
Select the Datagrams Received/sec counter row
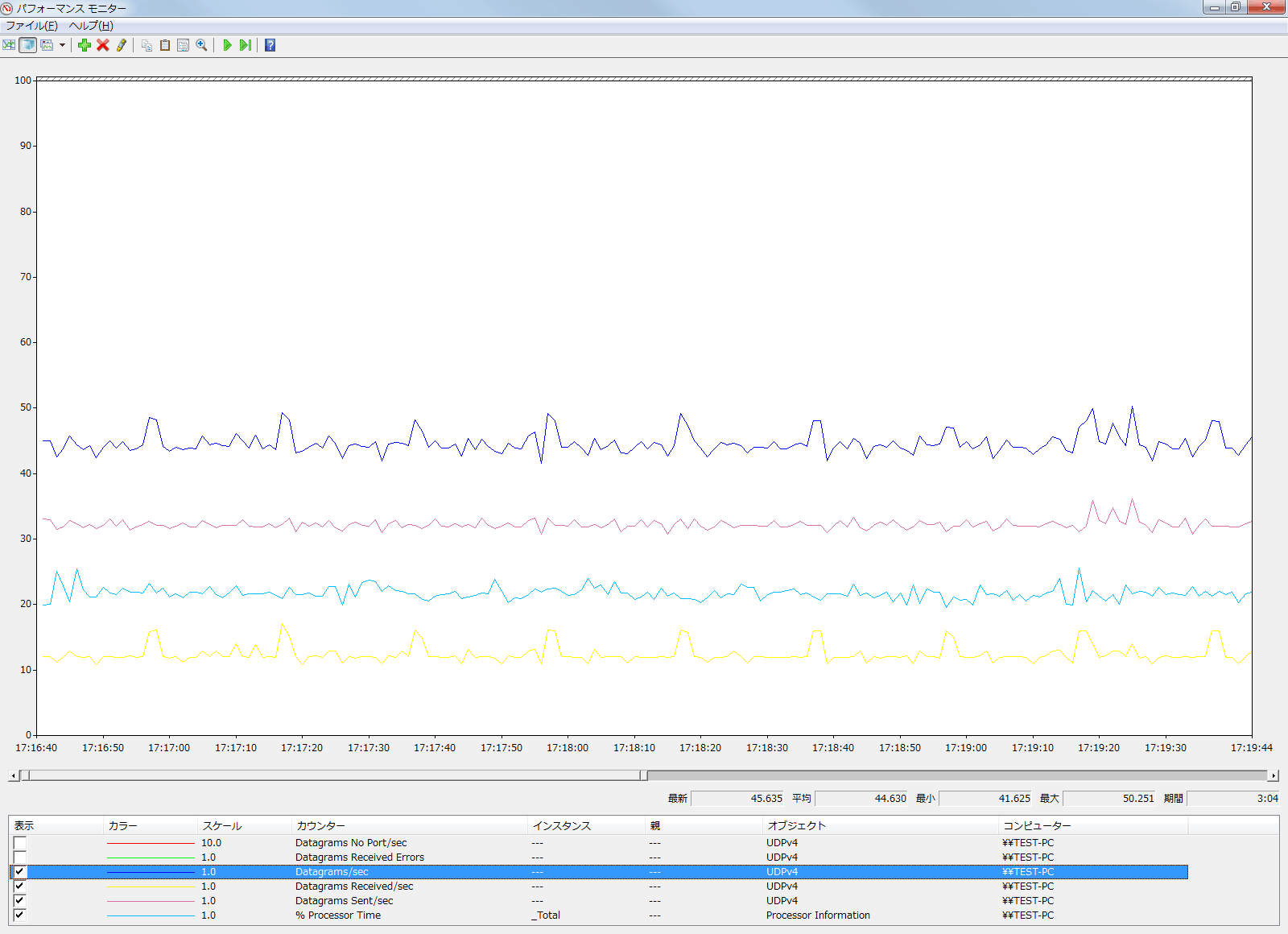(x=354, y=886)
